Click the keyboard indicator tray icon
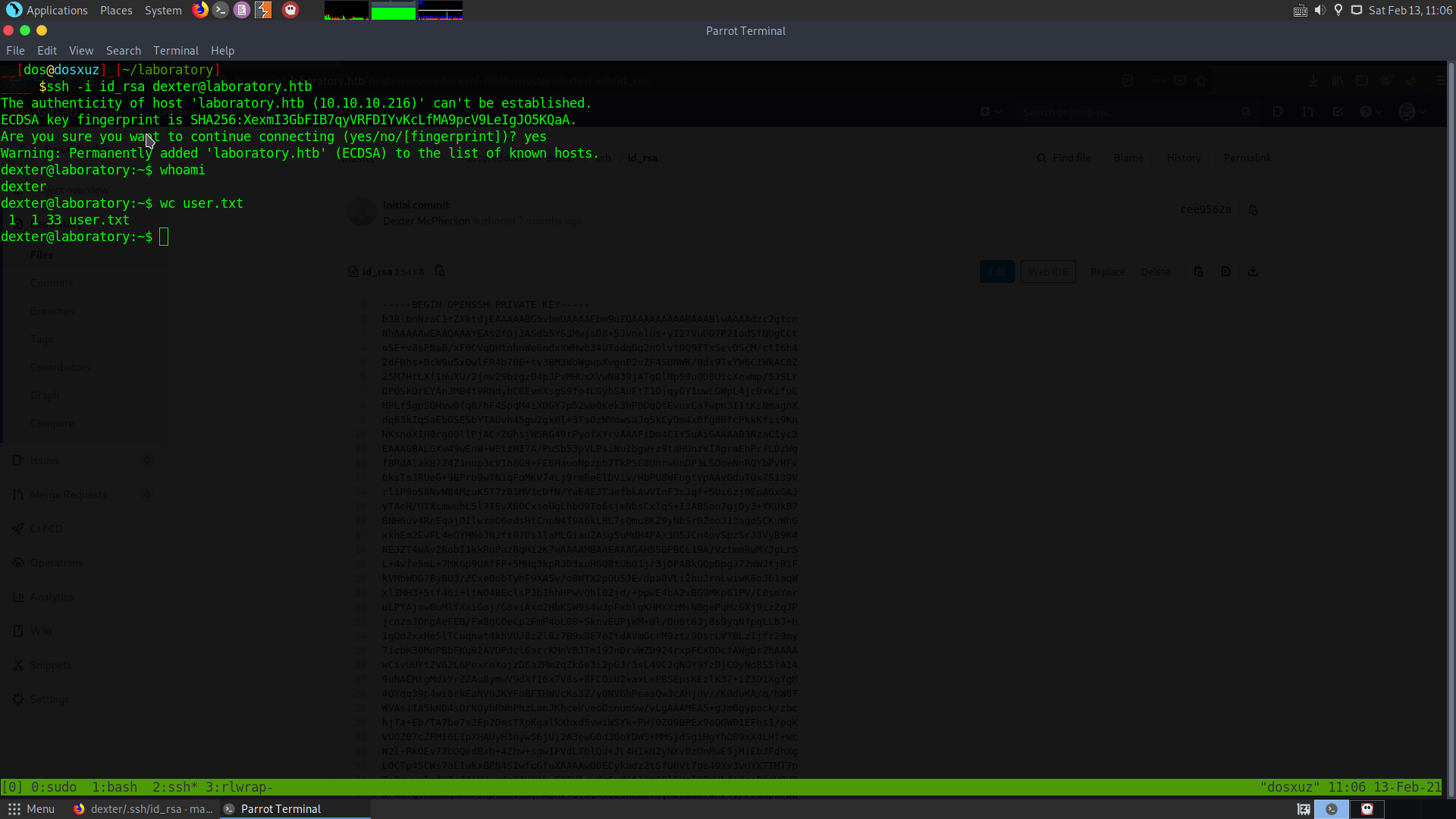This screenshot has height=819, width=1456. point(1300,10)
